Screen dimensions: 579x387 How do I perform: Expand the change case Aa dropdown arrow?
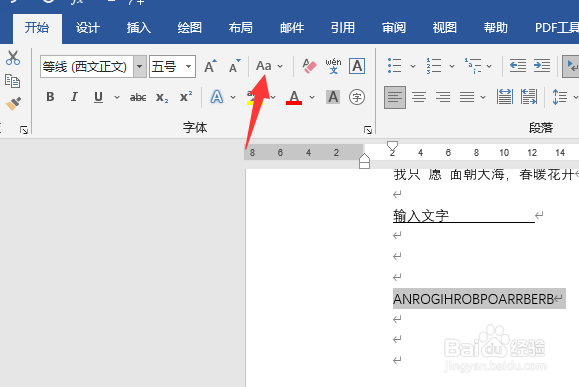(x=280, y=66)
